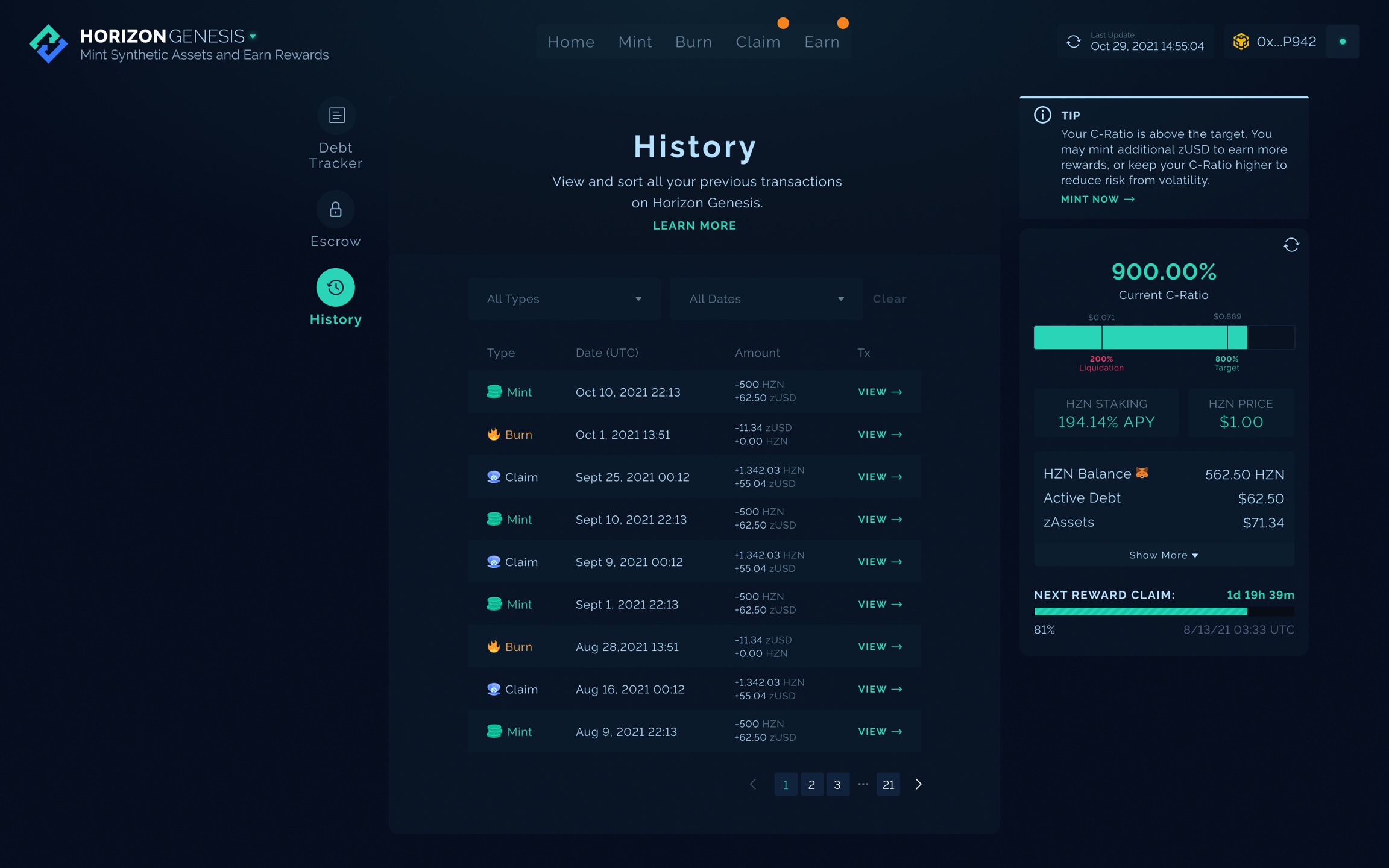Click the refresh icon beside Last Update
This screenshot has width=1389, height=868.
(1074, 42)
